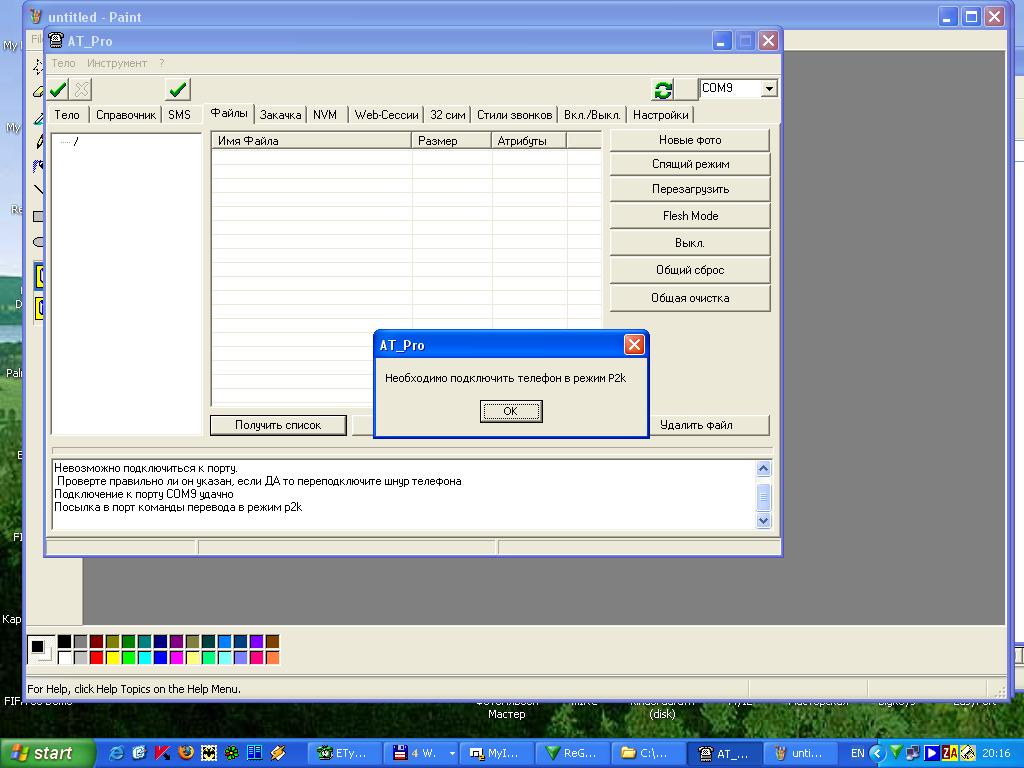Click the Общая очистка button

click(x=690, y=298)
